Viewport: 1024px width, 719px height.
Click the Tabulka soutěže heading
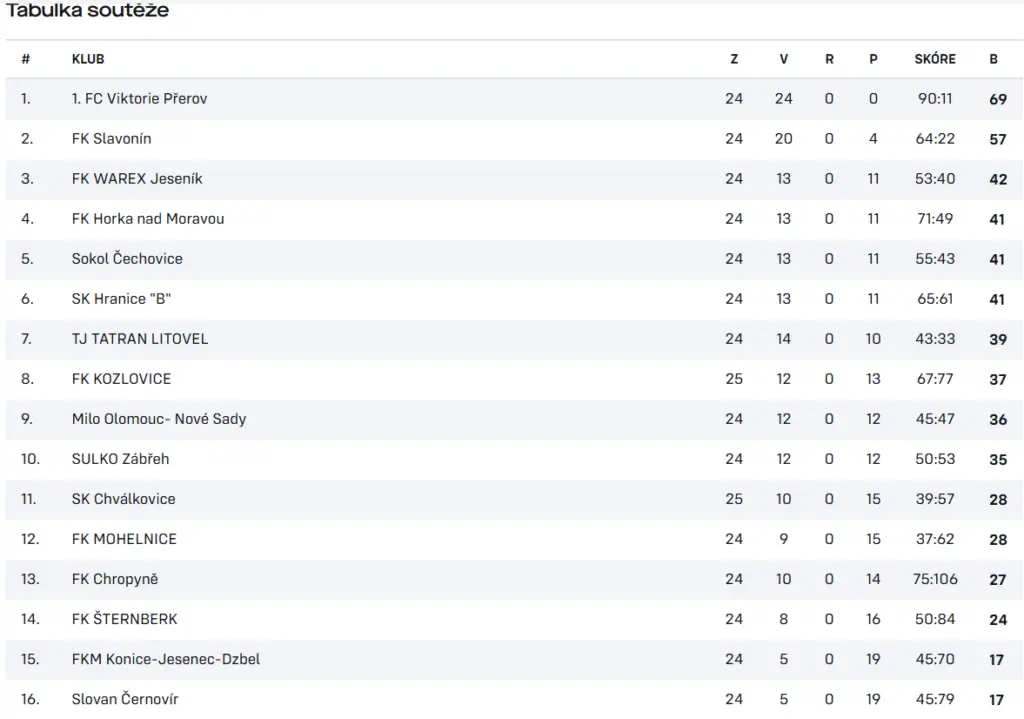tap(88, 11)
